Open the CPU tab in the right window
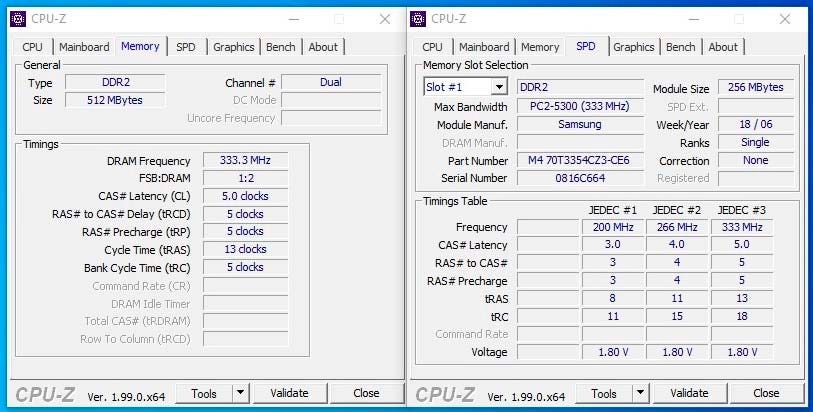Viewport: 813px width, 412px height. coord(432,47)
